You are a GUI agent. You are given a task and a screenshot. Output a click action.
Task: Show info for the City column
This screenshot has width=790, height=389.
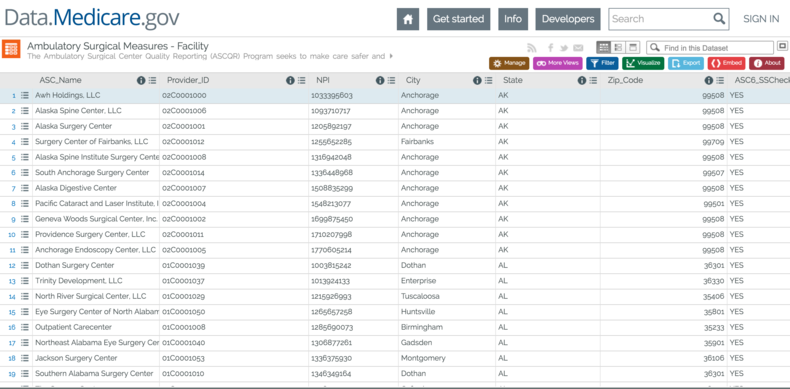coord(477,80)
